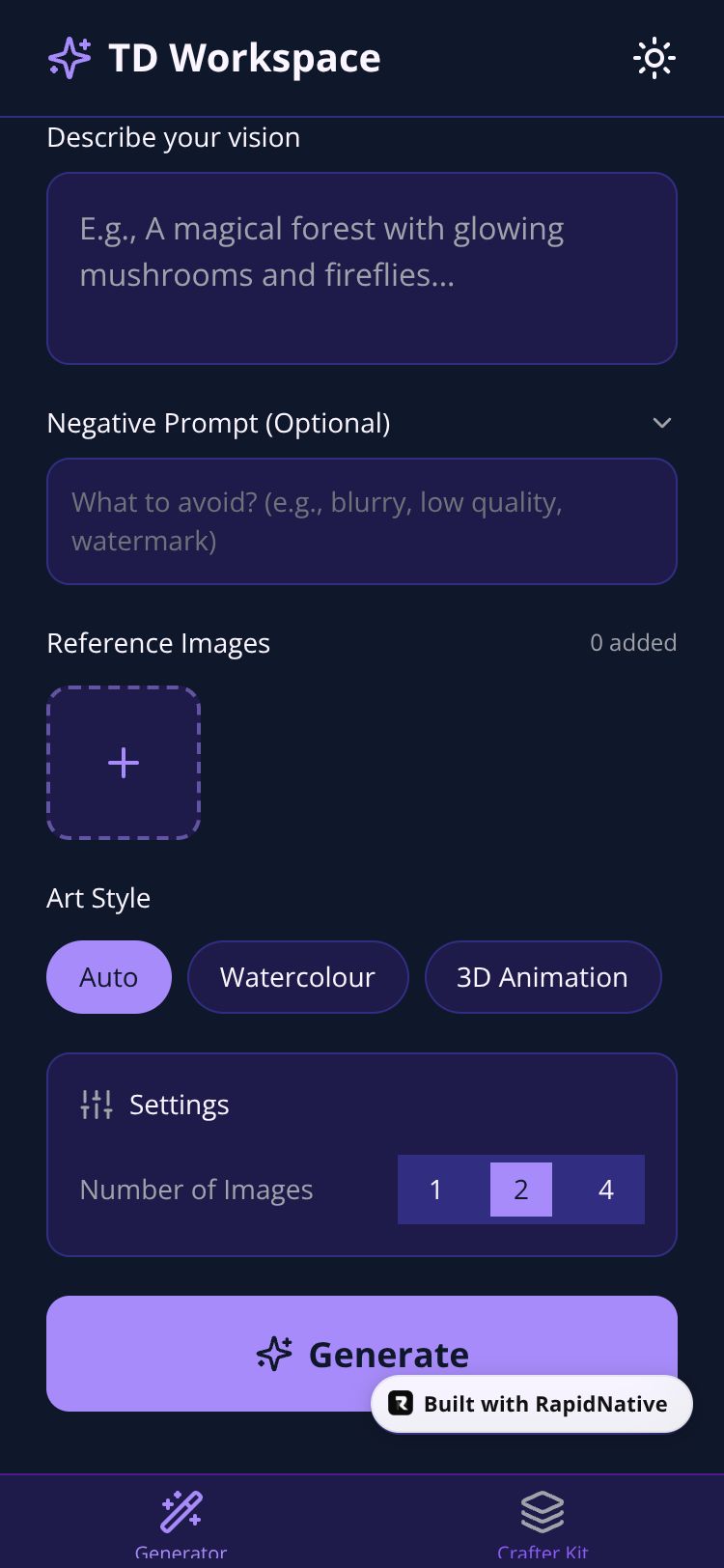This screenshot has height=1568, width=724.
Task: Click the RapidNative logo icon
Action: point(401,1404)
